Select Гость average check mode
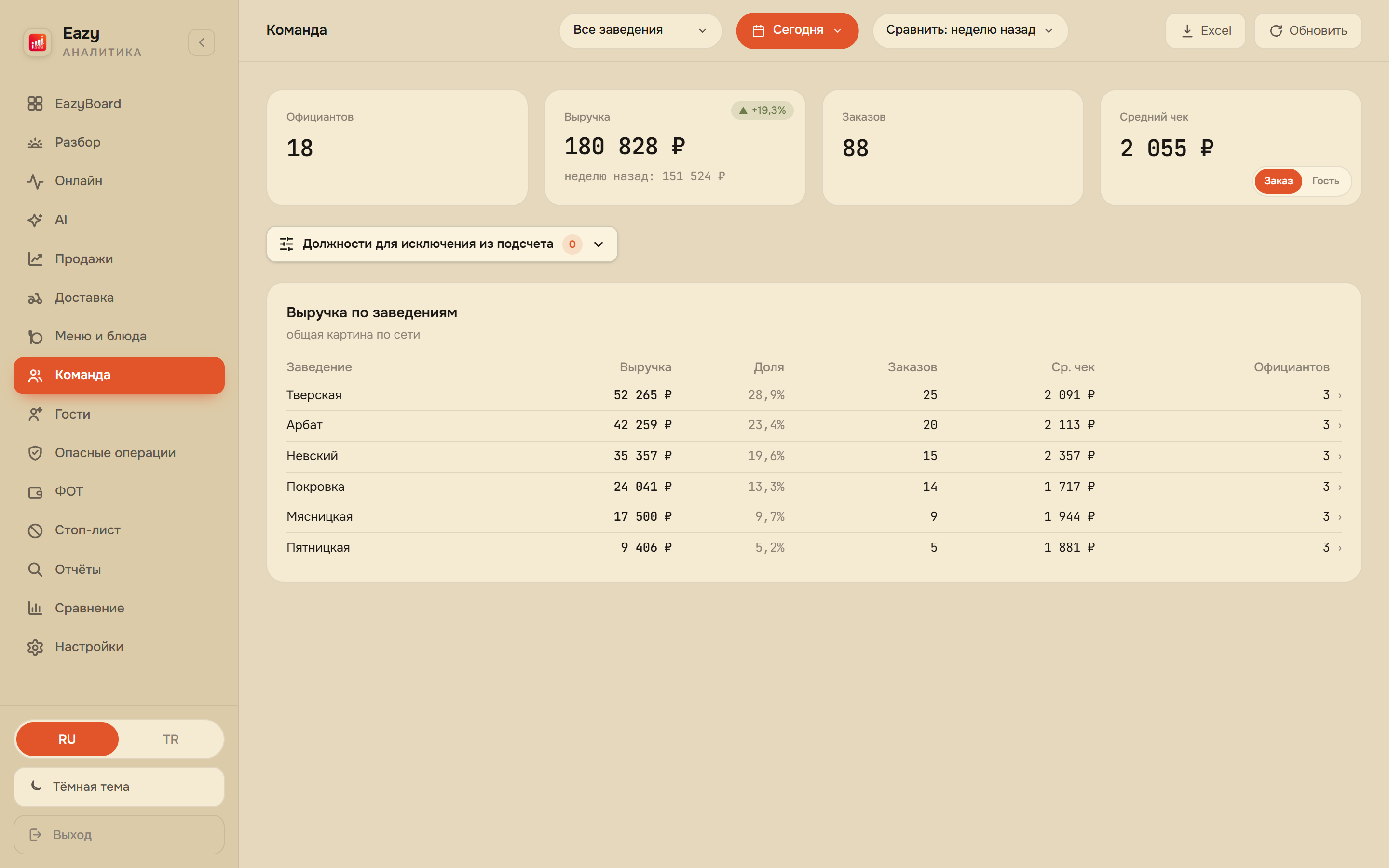The height and width of the screenshot is (868, 1389). pos(1325,181)
